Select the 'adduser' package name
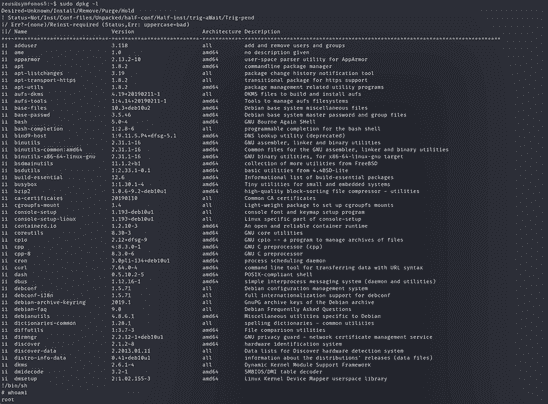Viewport: 548px width, 404px height. coord(26,45)
